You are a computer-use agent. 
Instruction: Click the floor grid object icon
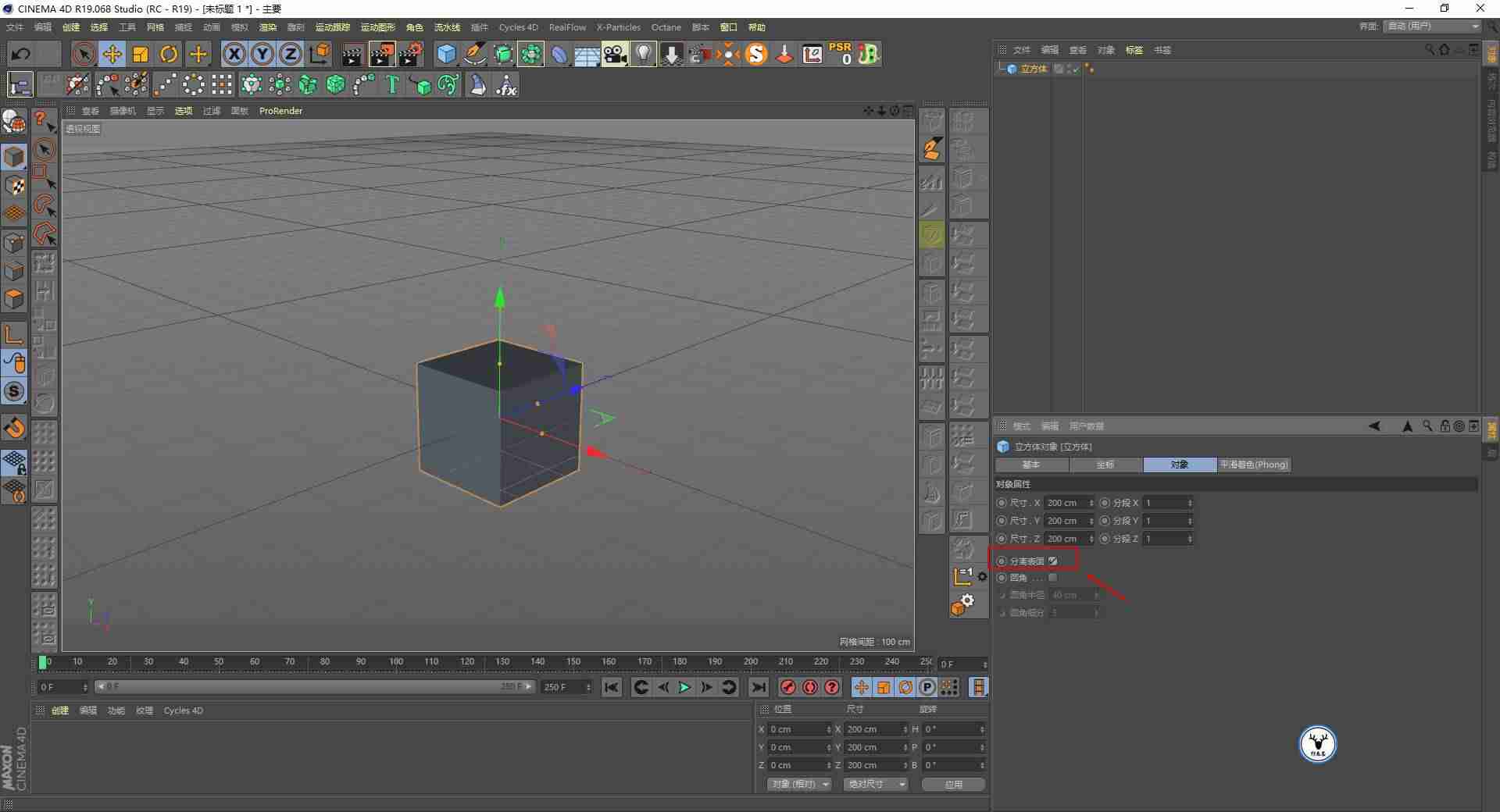(587, 54)
